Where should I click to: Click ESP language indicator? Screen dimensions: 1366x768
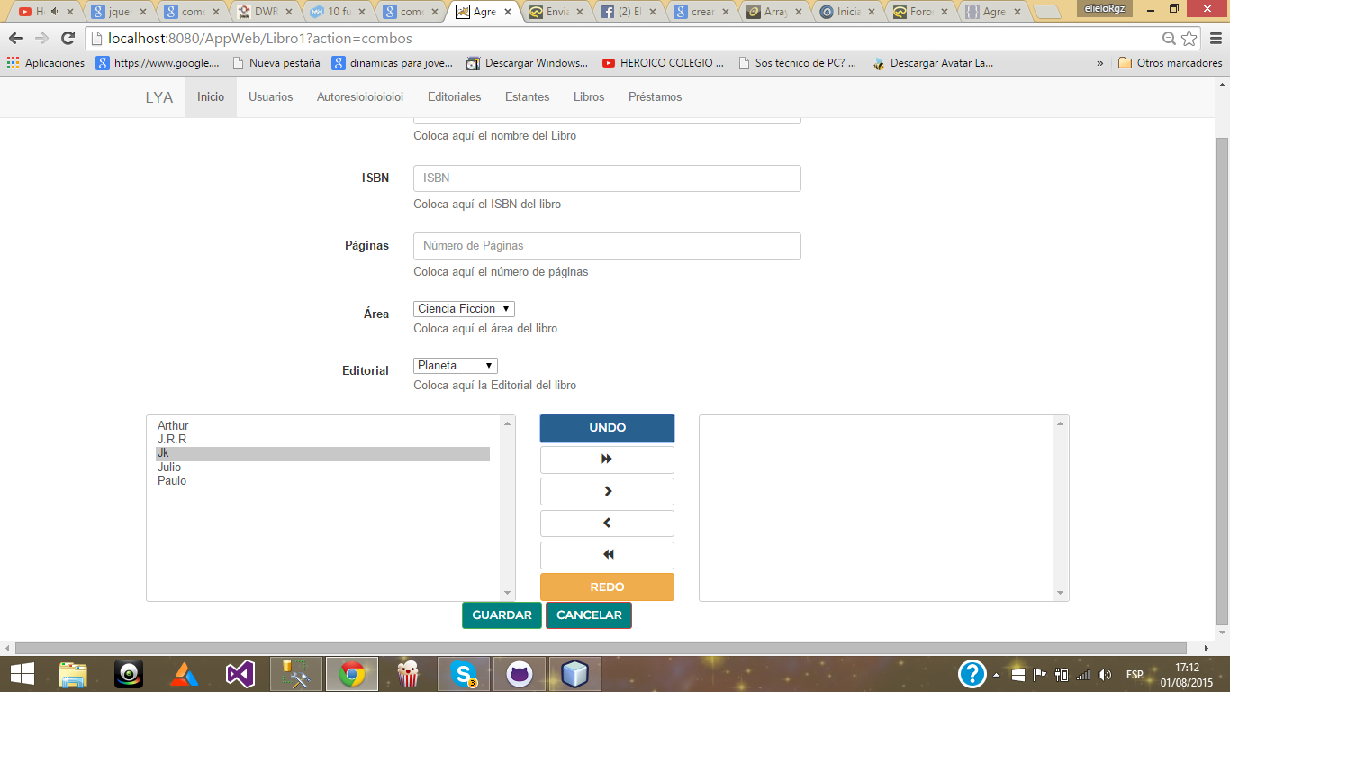pyautogui.click(x=1135, y=675)
